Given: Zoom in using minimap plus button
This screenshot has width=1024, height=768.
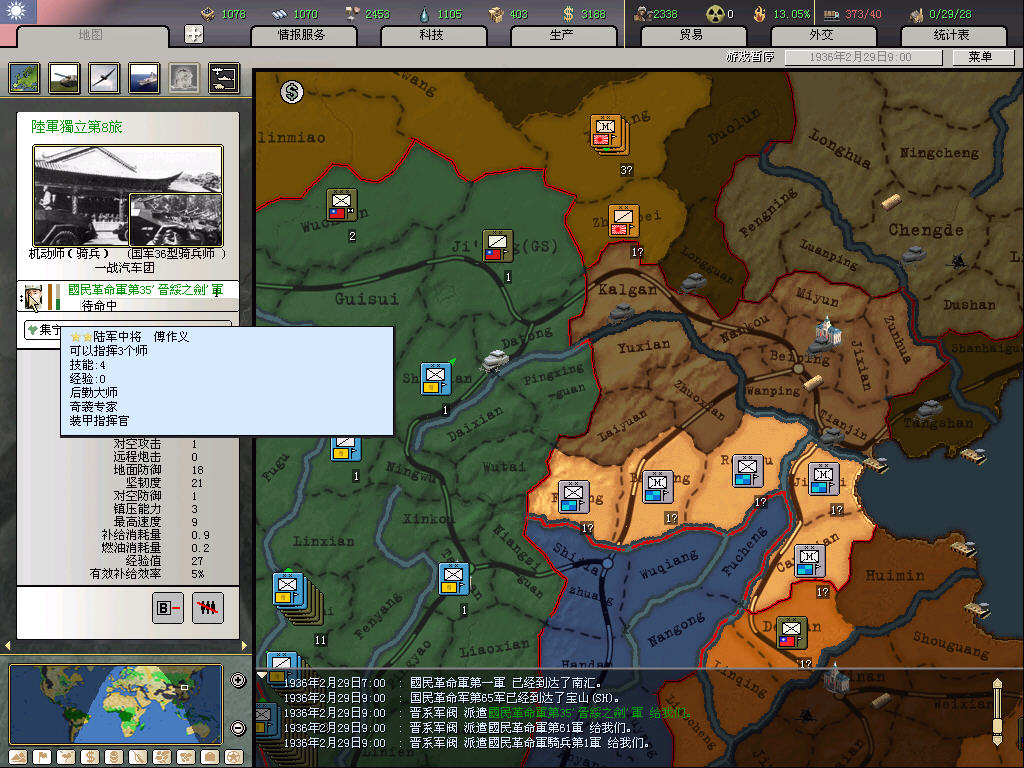Looking at the screenshot, I should point(238,681).
